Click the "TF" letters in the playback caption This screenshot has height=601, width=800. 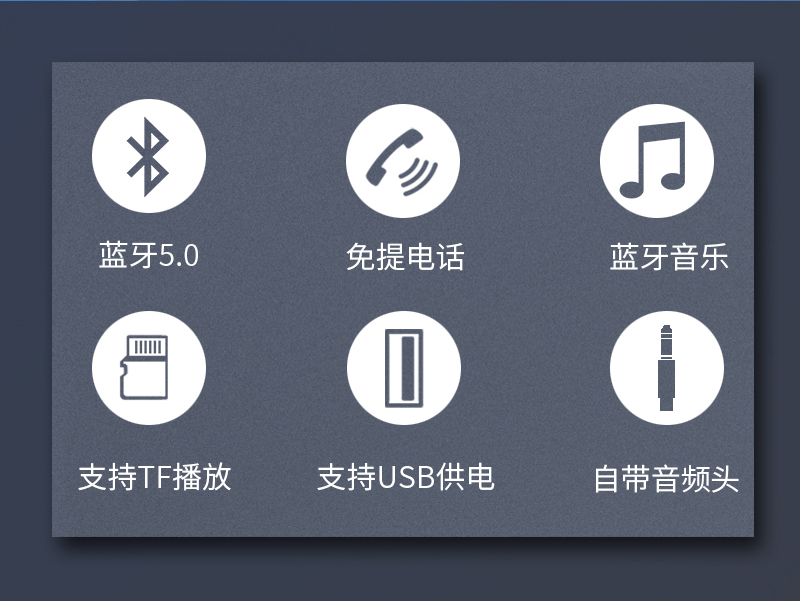coord(155,478)
